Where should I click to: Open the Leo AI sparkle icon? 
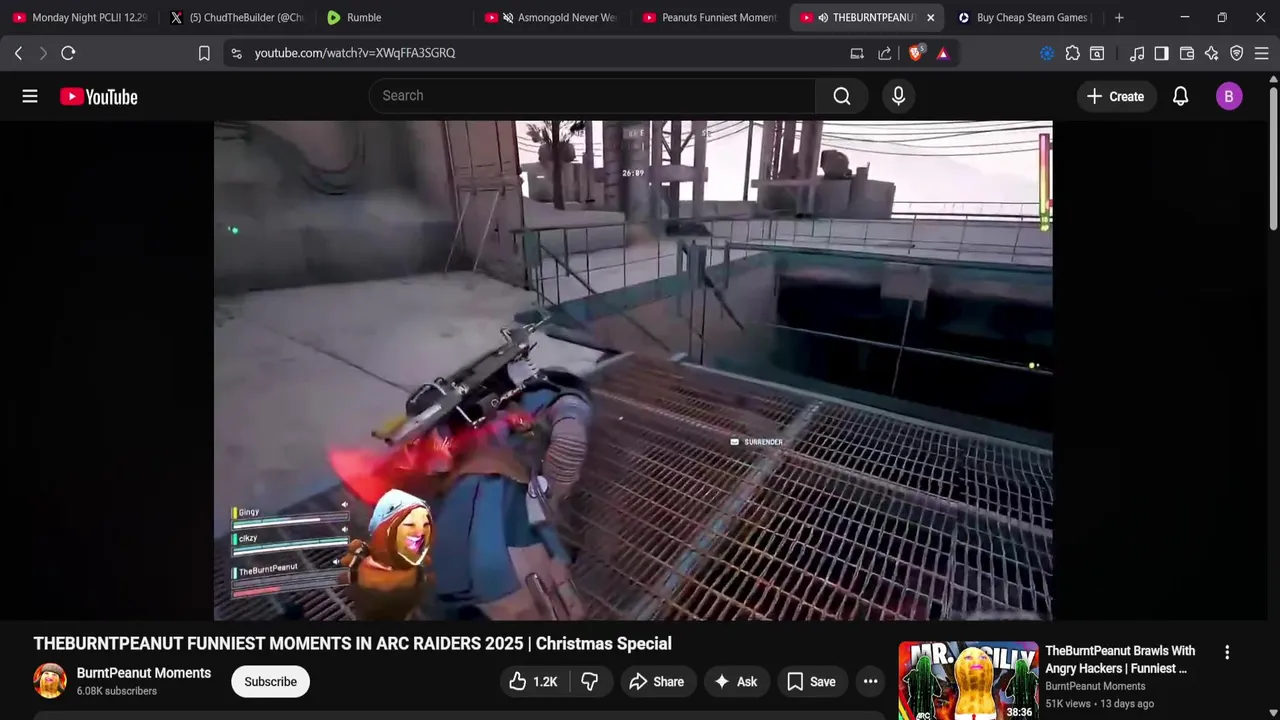[x=1212, y=53]
